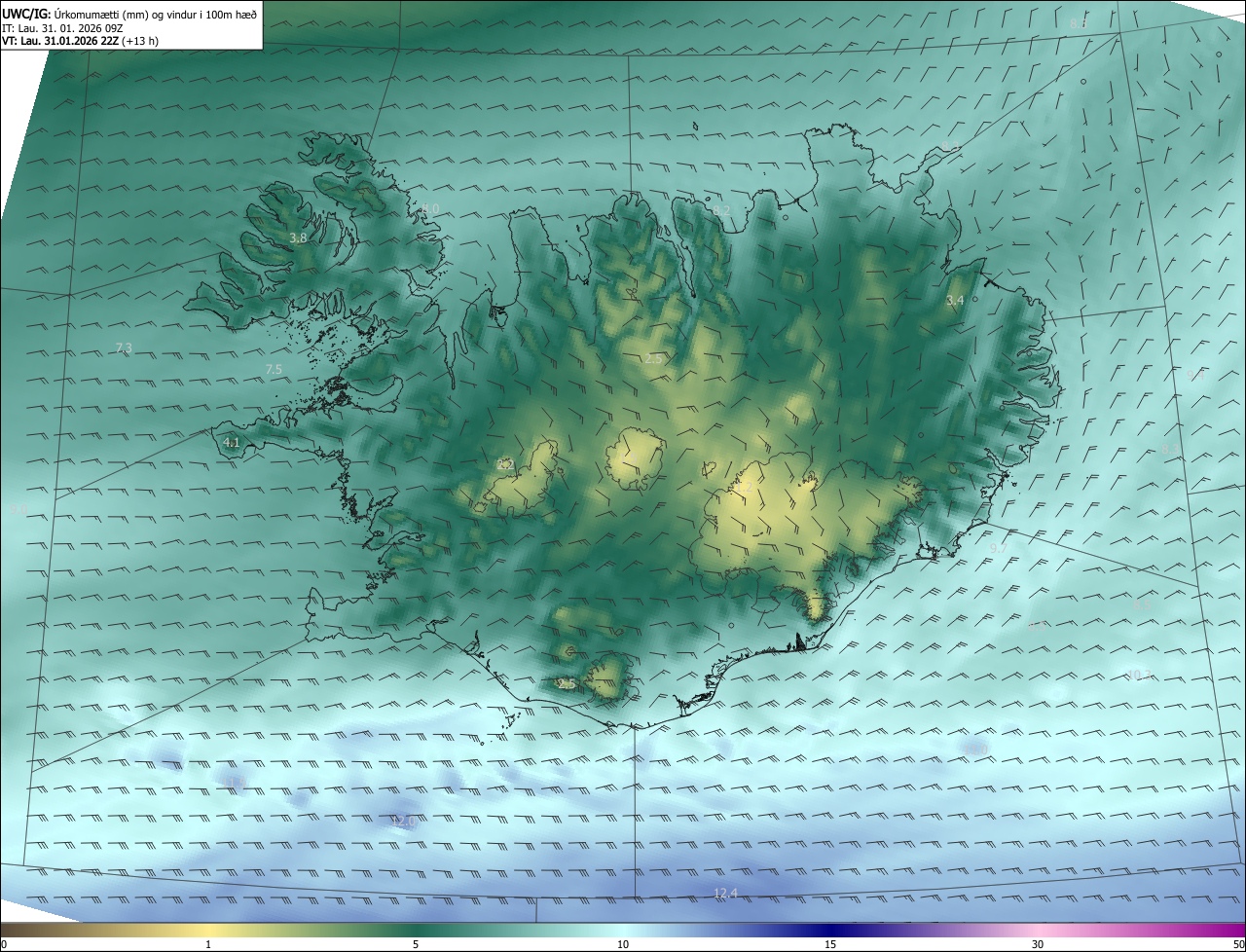
Task: Click inside the round Hofsjökull glacier outline
Action: [636, 459]
